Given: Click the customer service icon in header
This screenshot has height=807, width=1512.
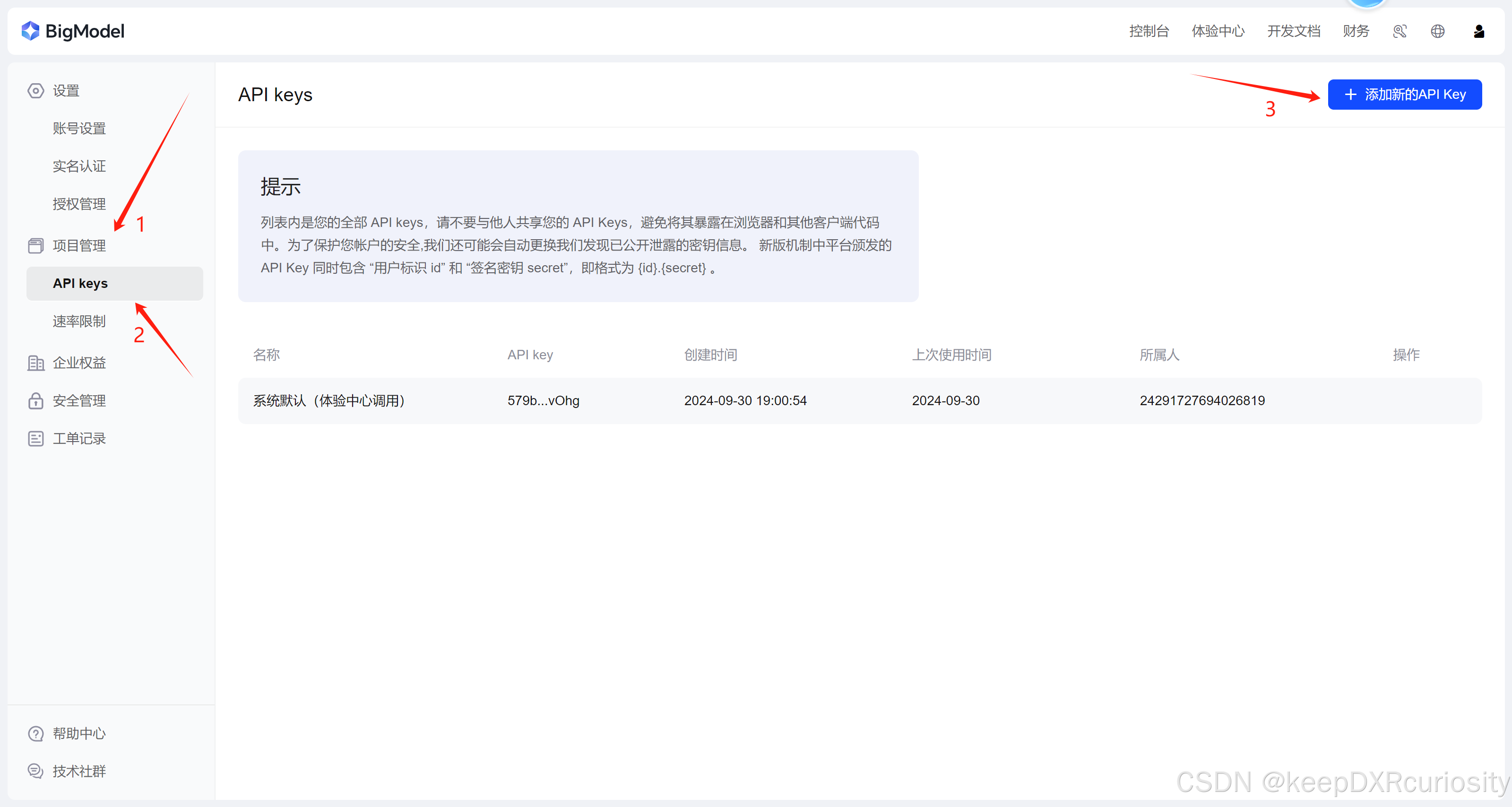Looking at the screenshot, I should 1400,31.
